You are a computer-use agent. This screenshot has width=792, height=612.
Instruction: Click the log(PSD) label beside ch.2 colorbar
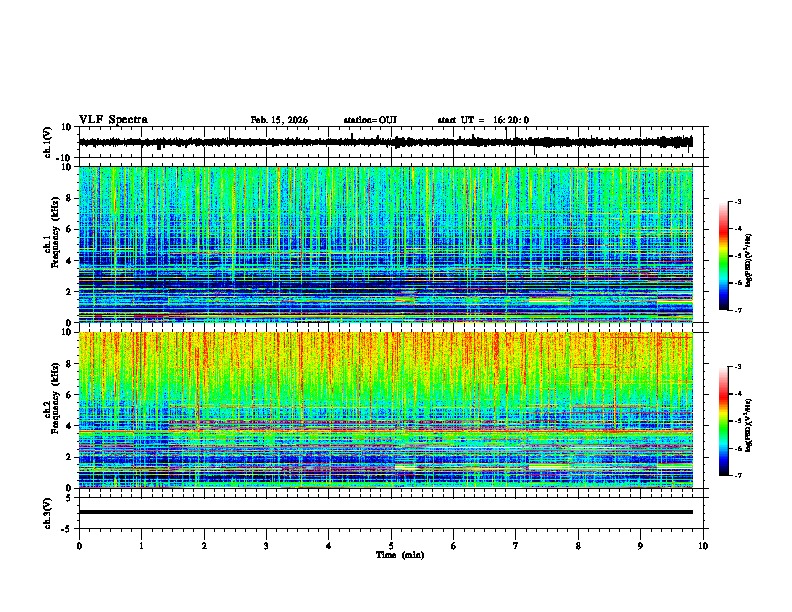click(749, 425)
